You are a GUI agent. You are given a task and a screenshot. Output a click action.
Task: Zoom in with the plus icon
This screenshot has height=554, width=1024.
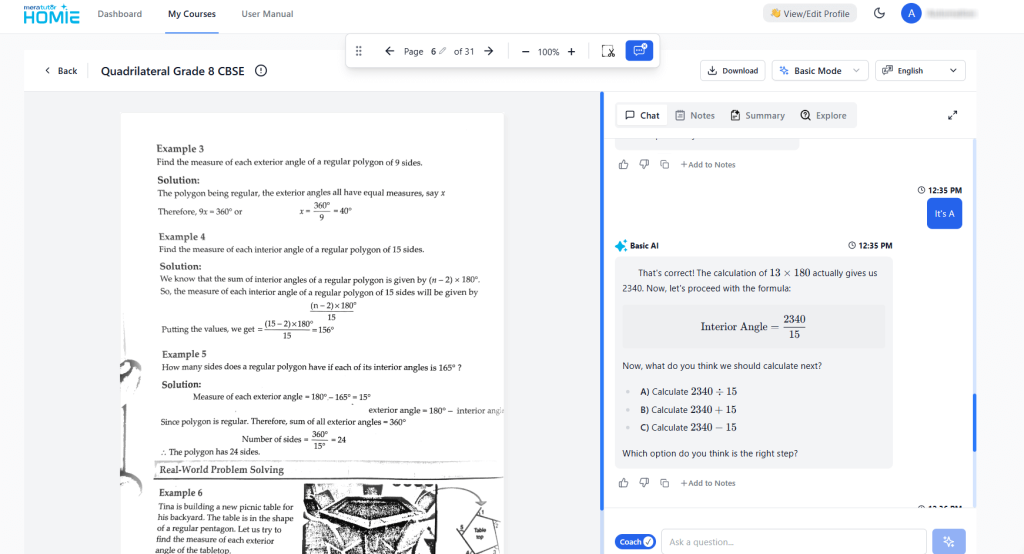coord(571,52)
